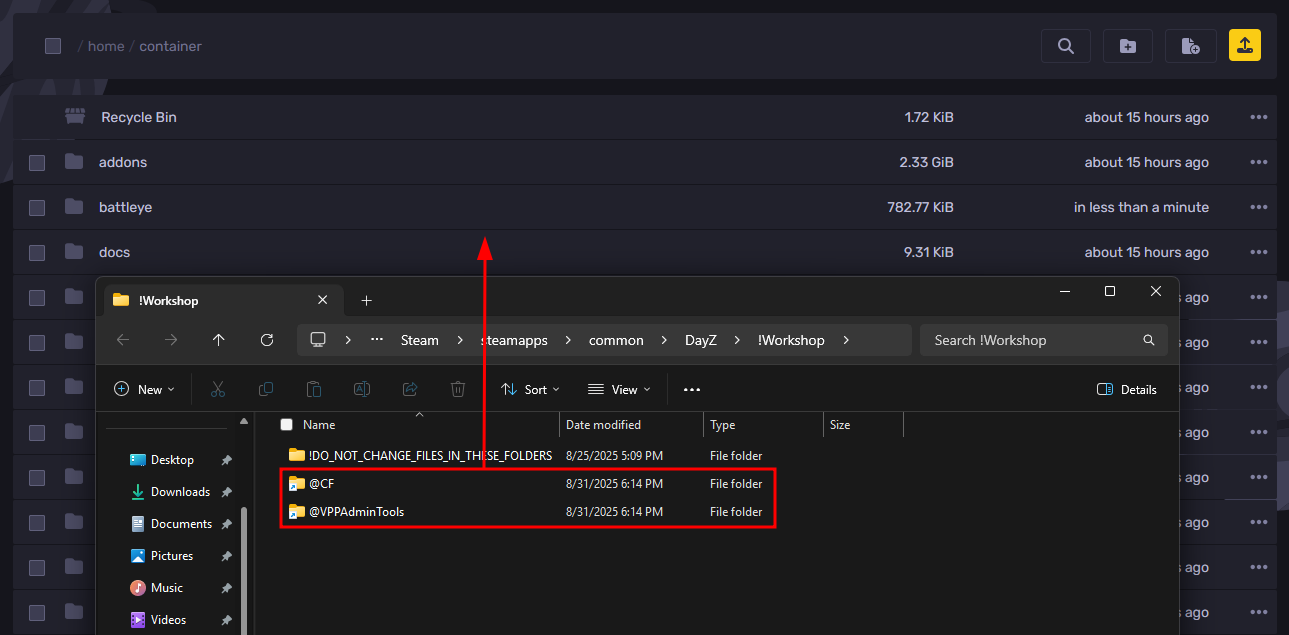Tick the select-all checkbox beside the home breadcrumb
This screenshot has height=635, width=1289.
53,46
